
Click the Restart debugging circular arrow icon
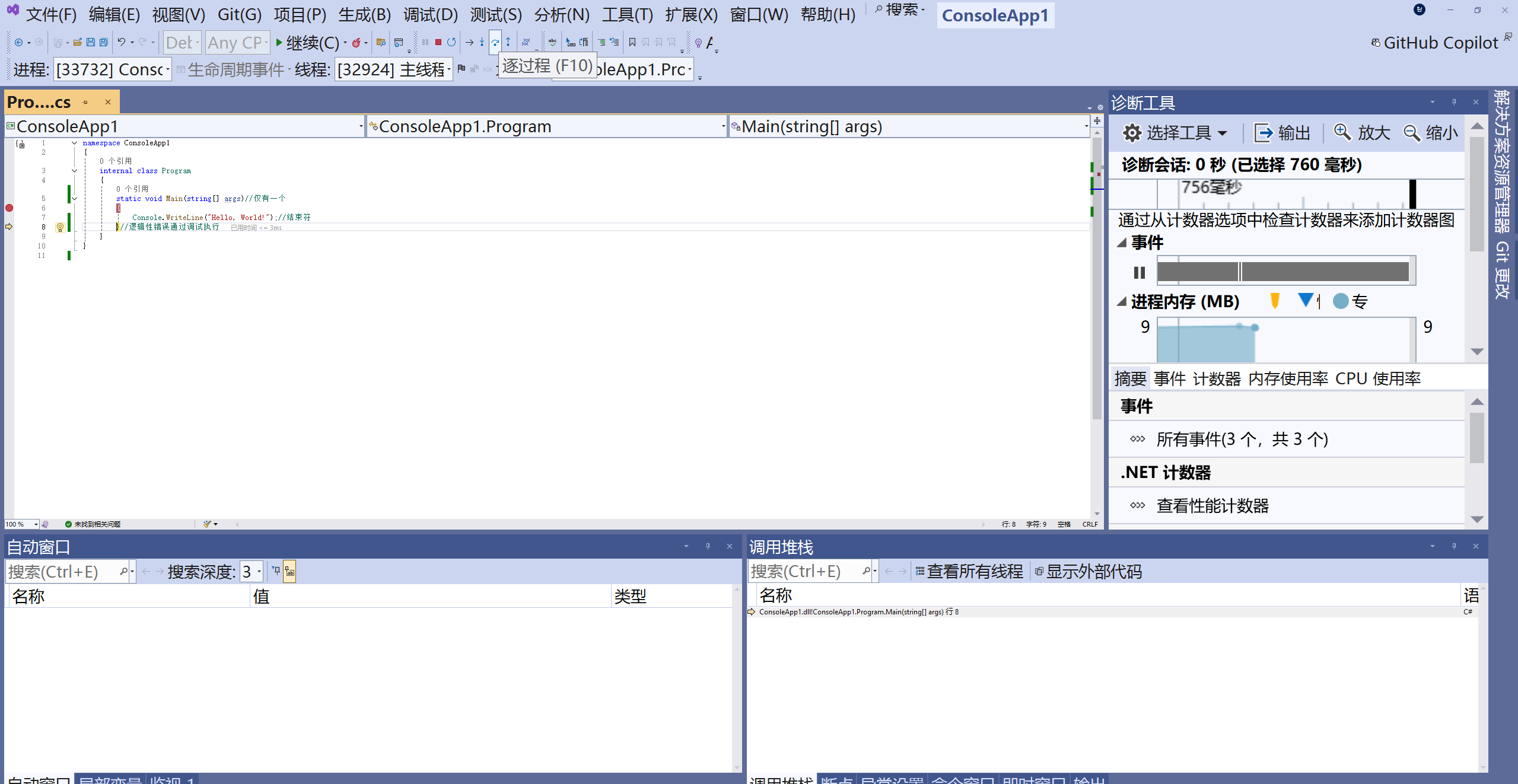451,43
